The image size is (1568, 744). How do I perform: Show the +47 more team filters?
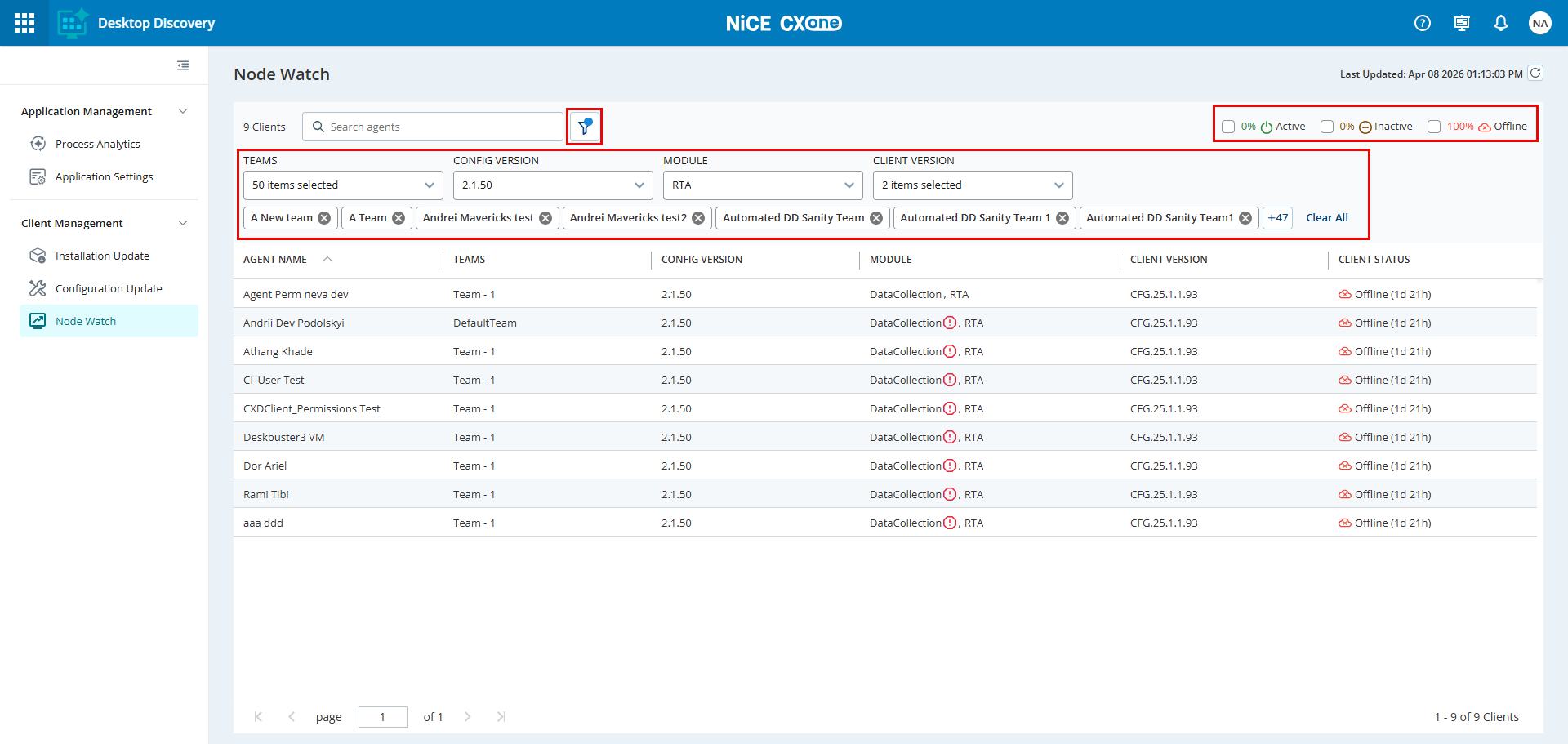click(1277, 218)
